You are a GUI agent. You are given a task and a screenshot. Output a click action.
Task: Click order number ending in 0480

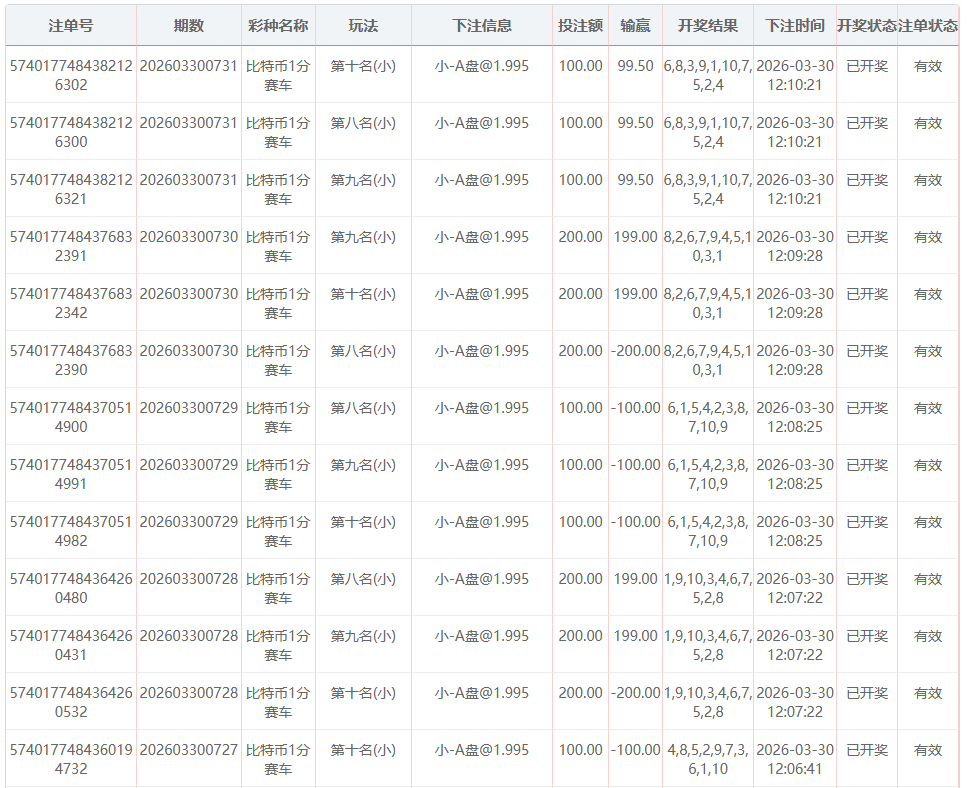coord(71,589)
